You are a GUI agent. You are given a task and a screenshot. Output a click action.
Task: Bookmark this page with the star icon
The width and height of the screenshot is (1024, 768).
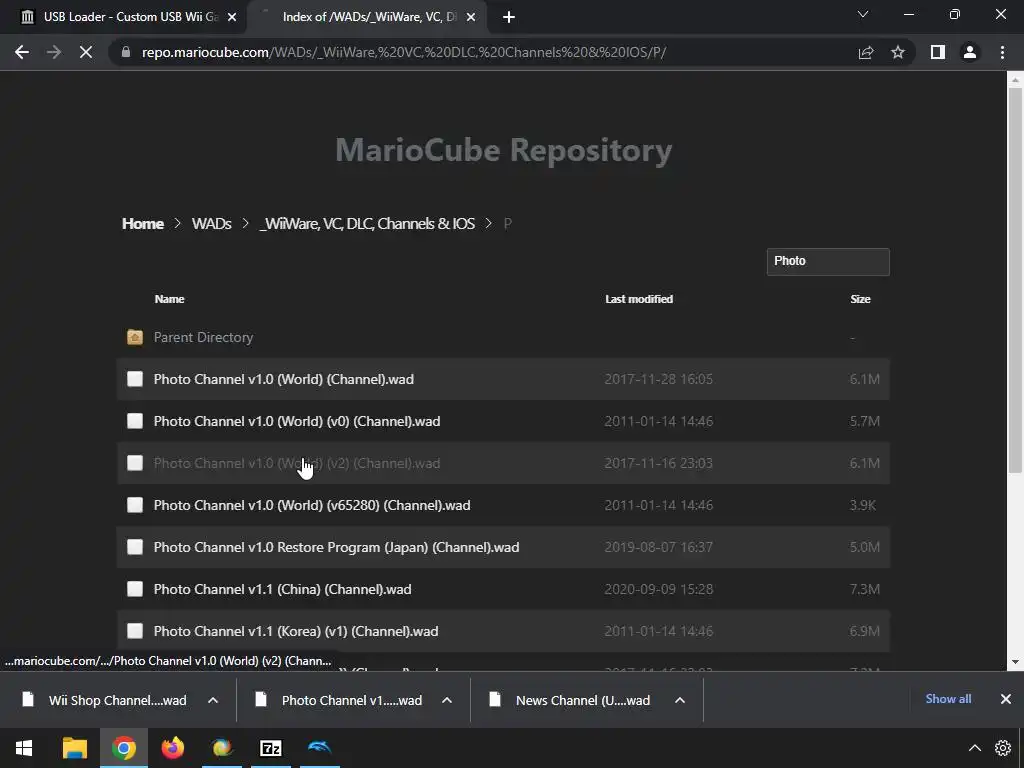898,52
